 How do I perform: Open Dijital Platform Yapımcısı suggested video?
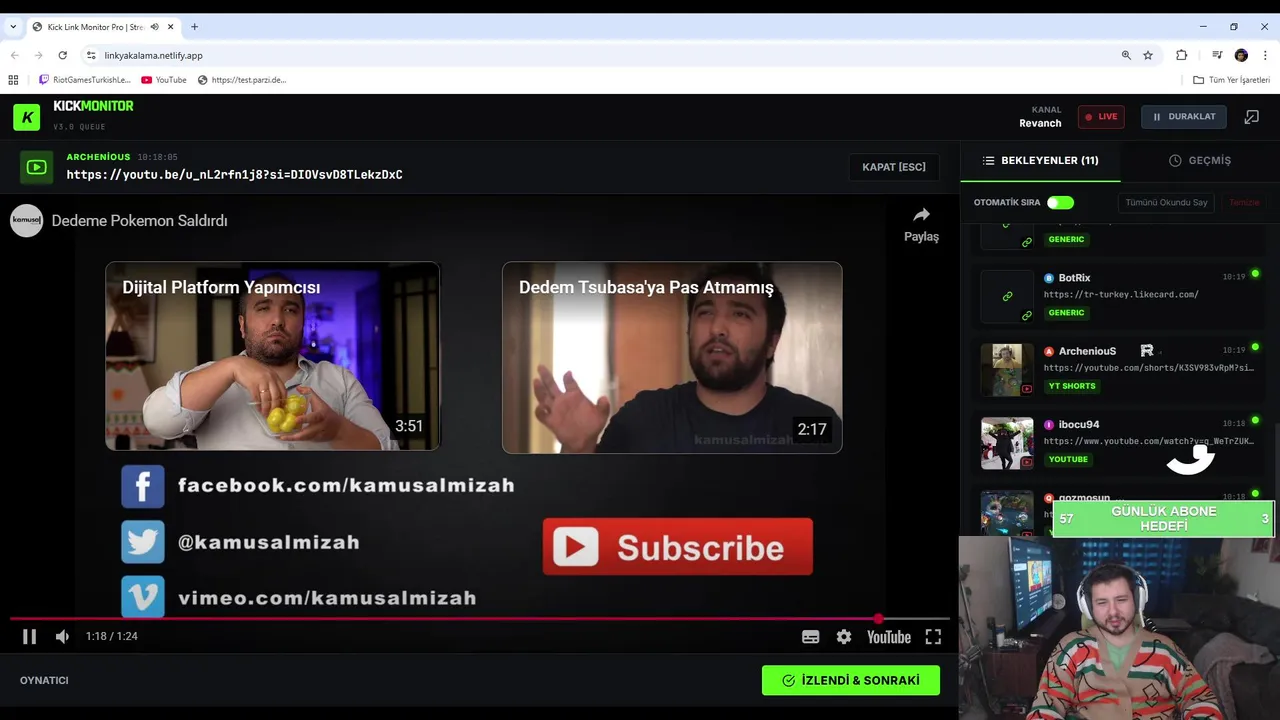click(x=273, y=356)
